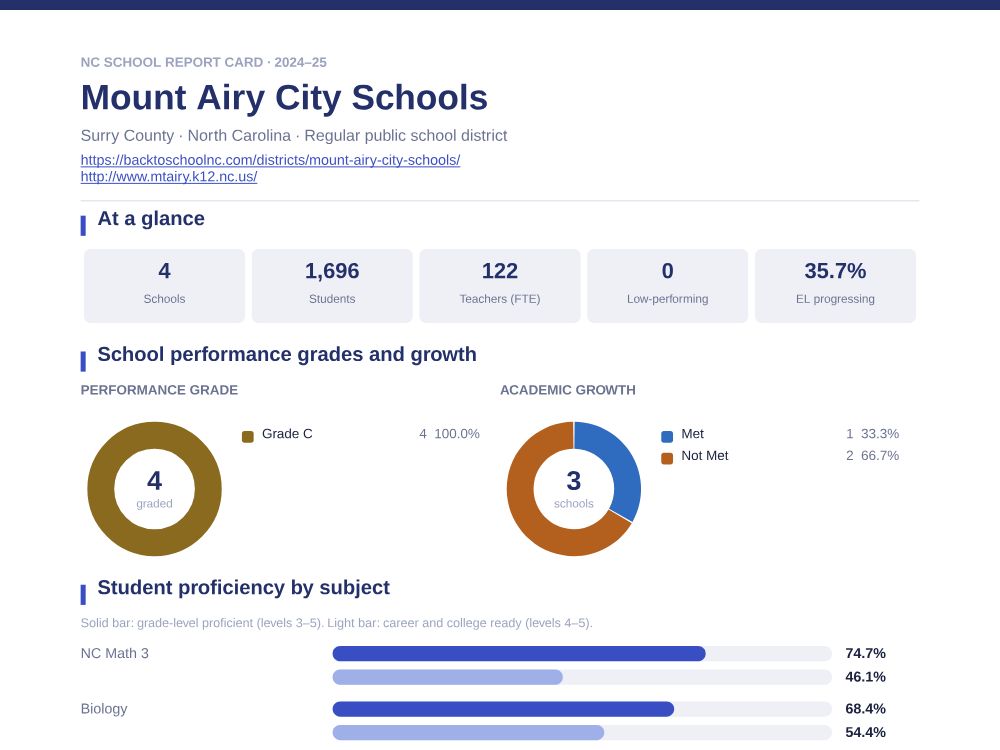Click the 122 Teachers (FTE) card
This screenshot has width=1000, height=750.
500,286
